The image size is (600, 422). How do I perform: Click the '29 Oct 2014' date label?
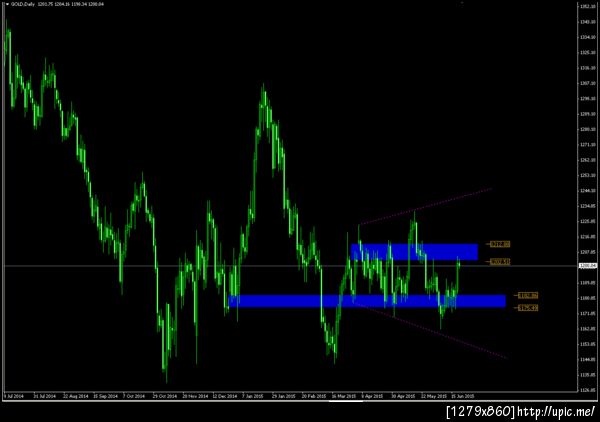(165, 396)
